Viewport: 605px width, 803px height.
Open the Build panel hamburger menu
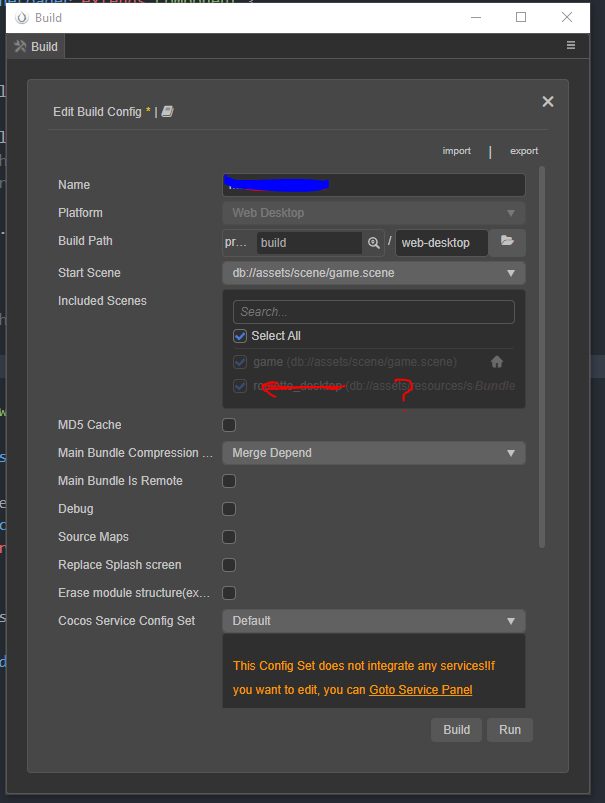571,46
